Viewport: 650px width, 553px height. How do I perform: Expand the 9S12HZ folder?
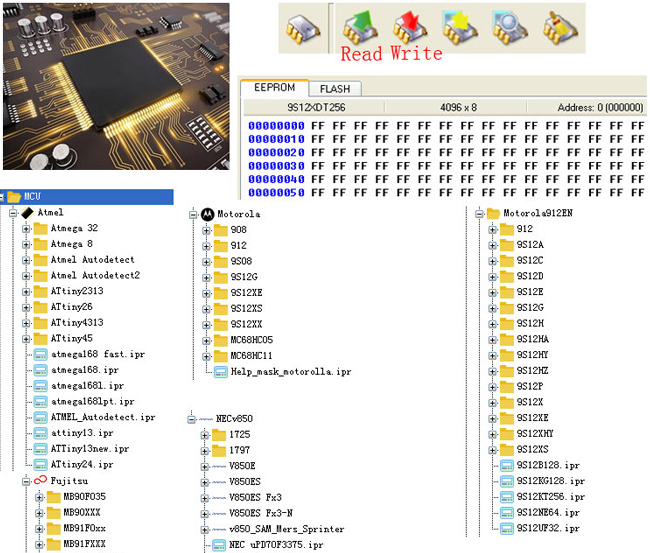tap(492, 371)
